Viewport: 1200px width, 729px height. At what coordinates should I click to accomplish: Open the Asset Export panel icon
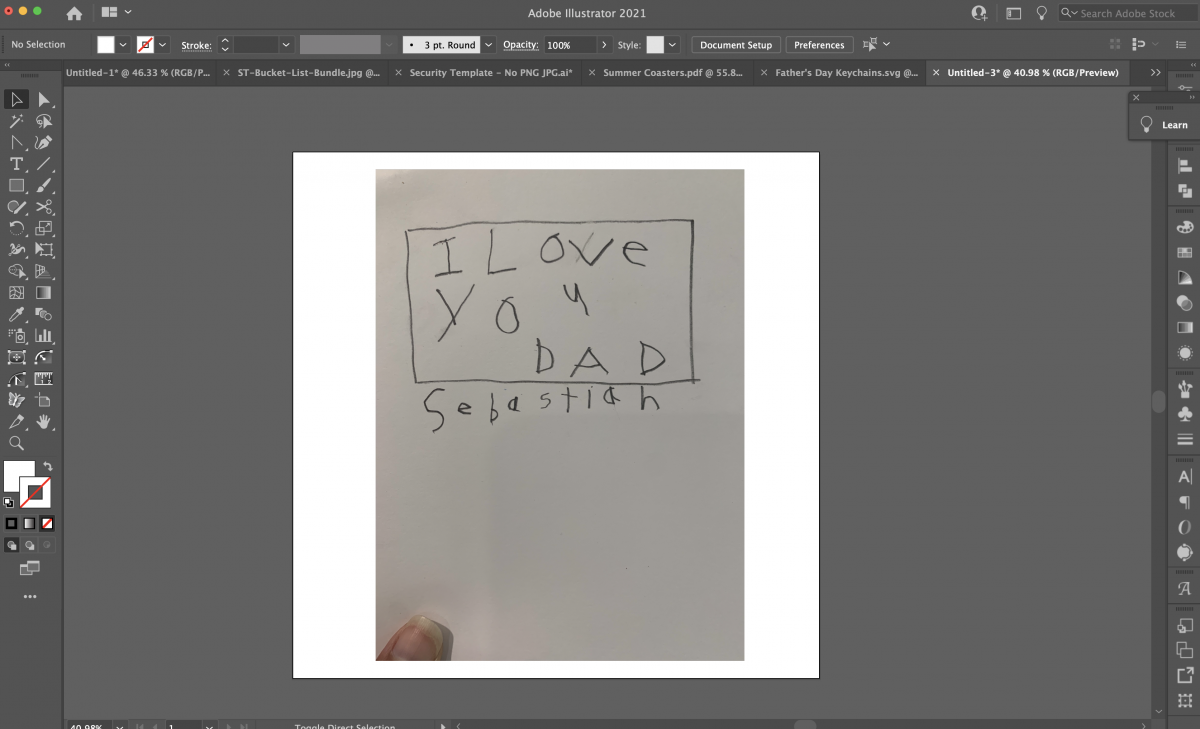point(1185,675)
